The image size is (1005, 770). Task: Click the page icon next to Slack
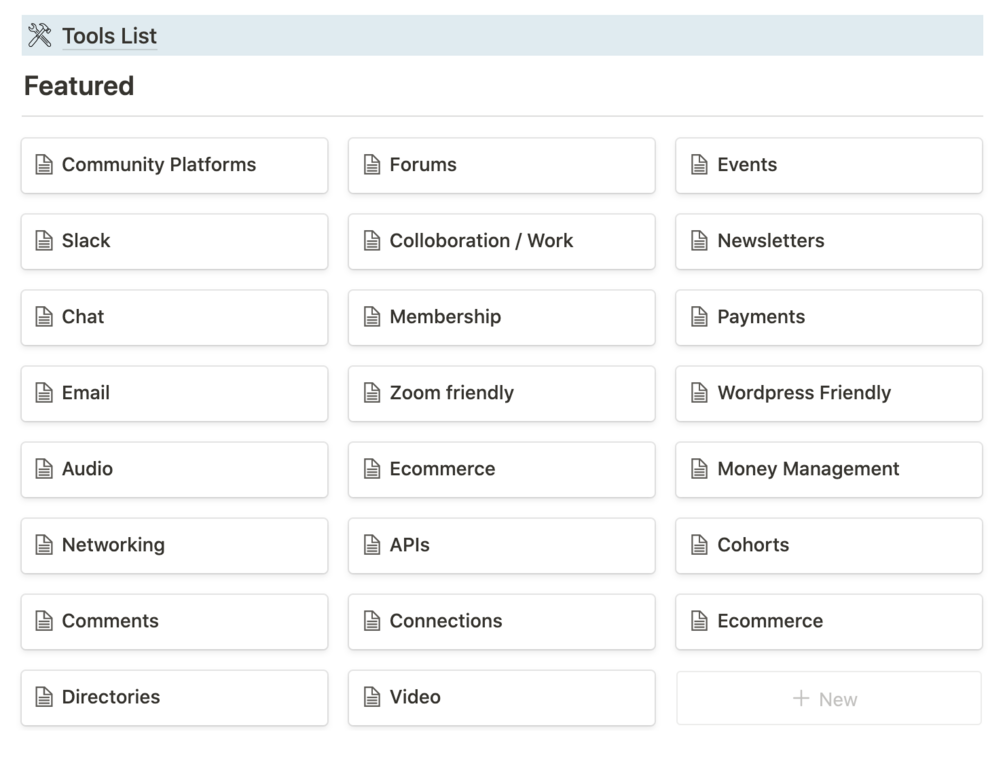pos(44,241)
